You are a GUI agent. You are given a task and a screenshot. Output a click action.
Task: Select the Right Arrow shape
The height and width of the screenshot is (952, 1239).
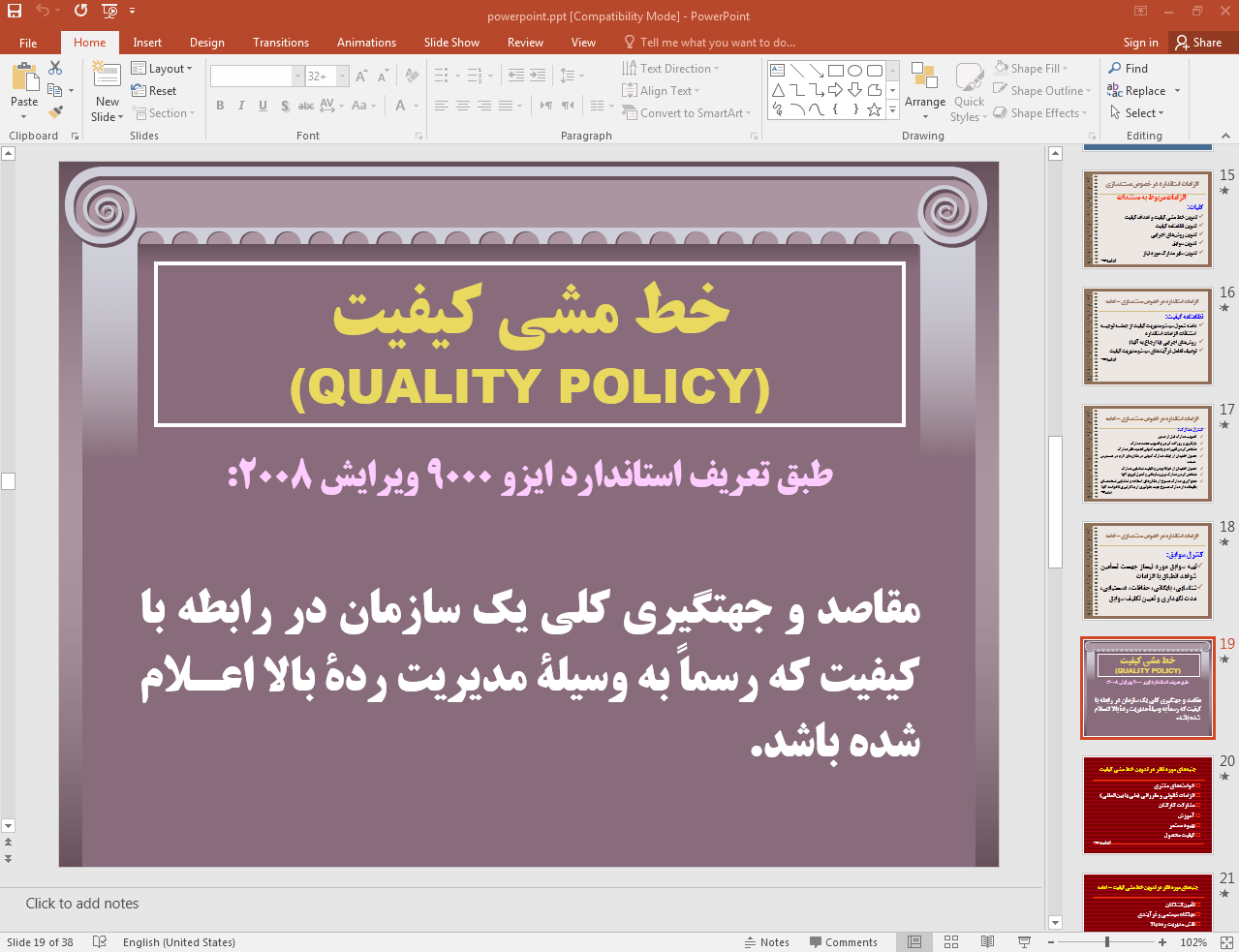[x=836, y=90]
